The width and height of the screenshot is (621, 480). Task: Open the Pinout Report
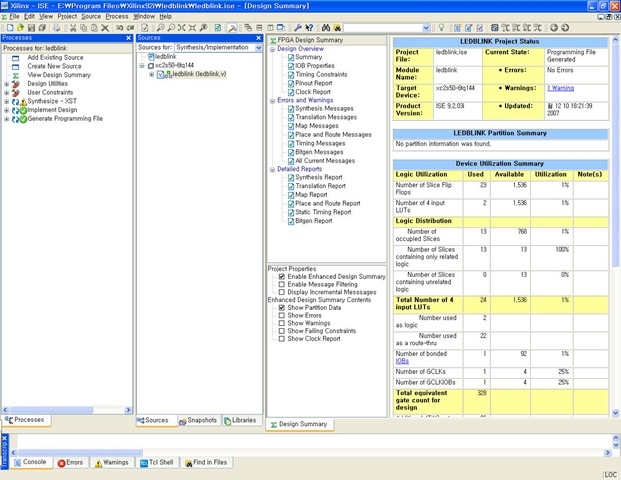pyautogui.click(x=314, y=83)
